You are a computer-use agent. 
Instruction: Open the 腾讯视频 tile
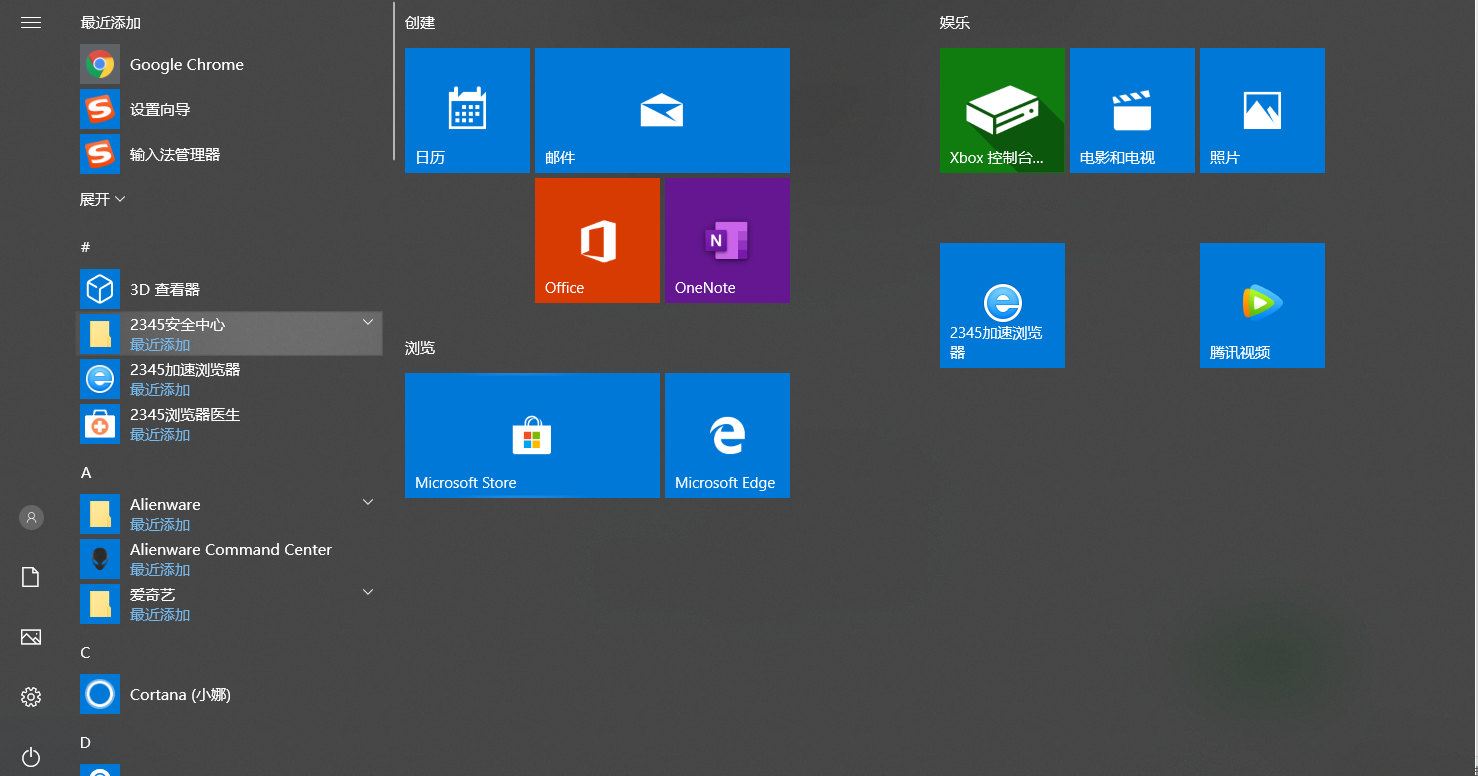point(1262,305)
